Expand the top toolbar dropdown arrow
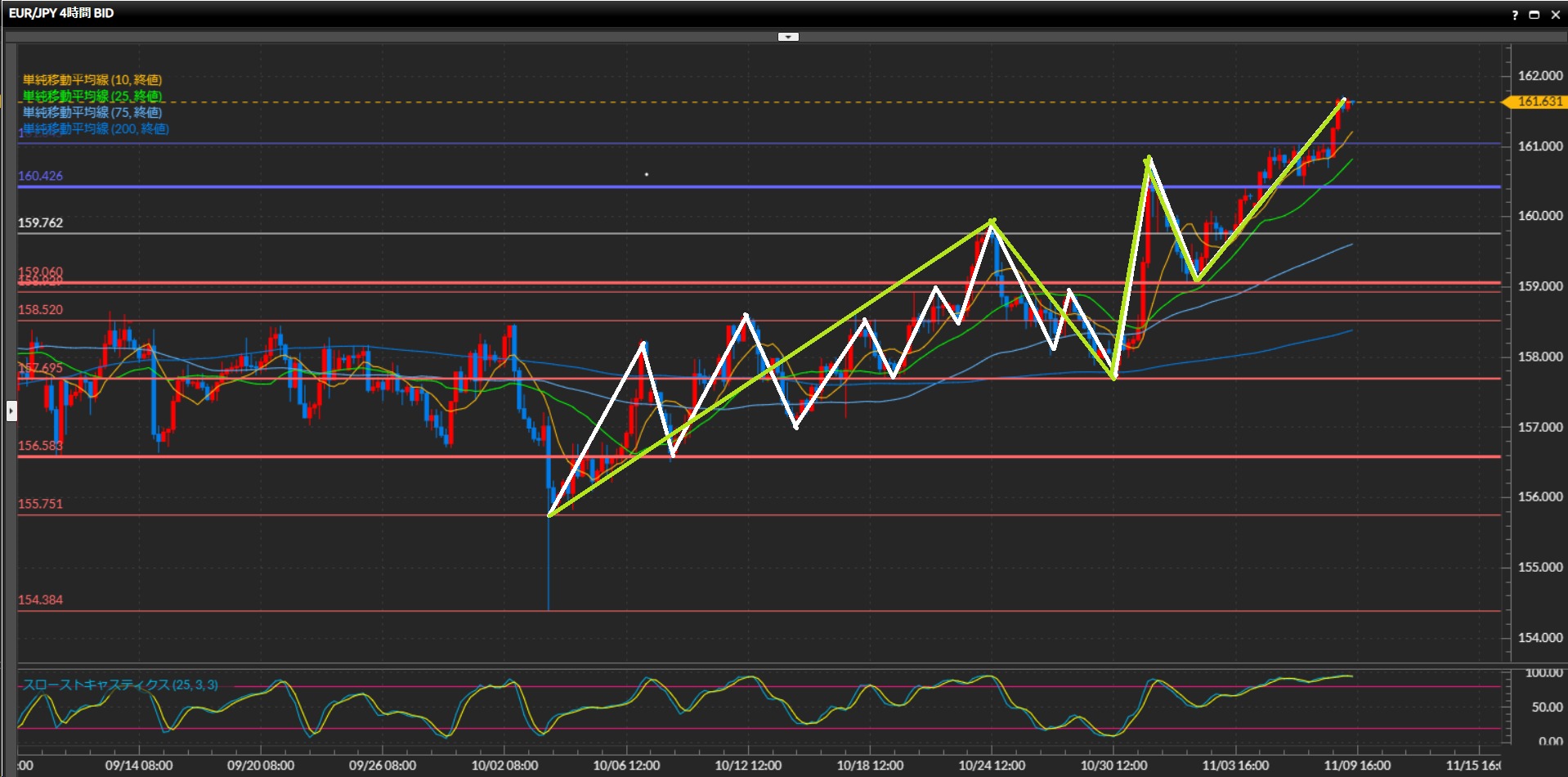The width and height of the screenshot is (1568, 777). (x=788, y=37)
